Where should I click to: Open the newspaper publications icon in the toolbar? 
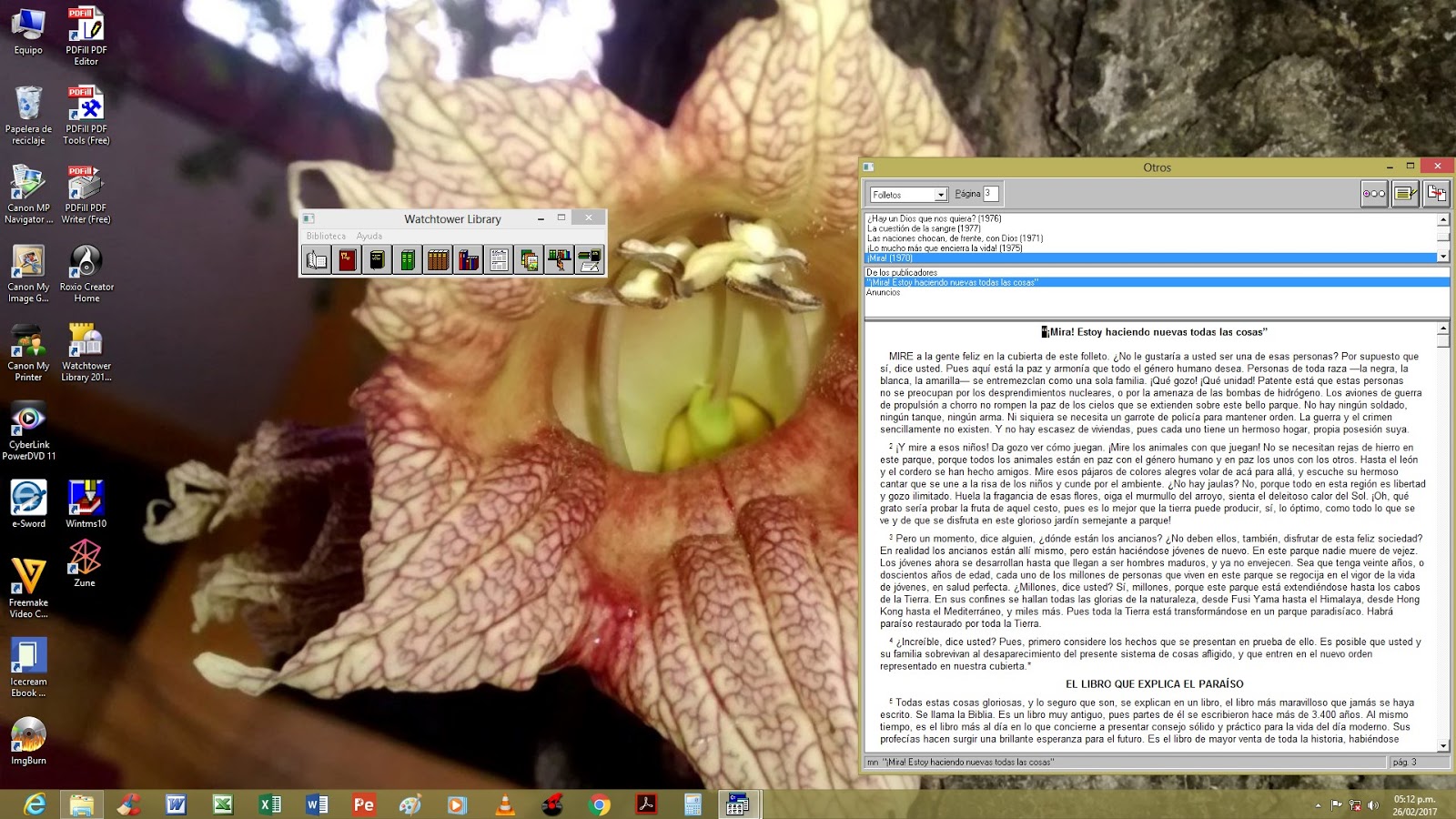click(500, 259)
